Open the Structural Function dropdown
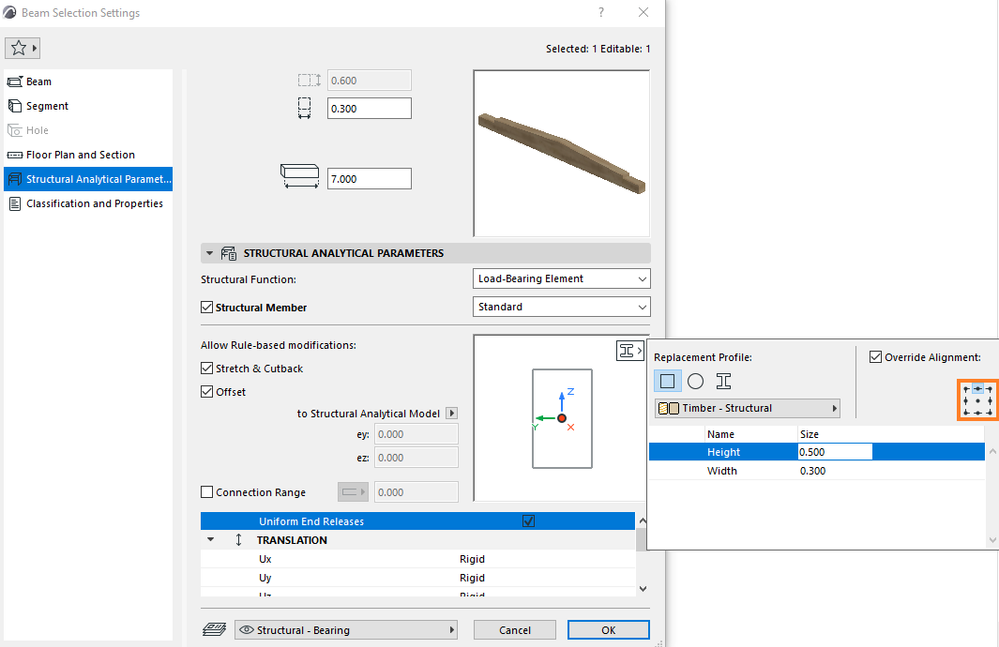The height and width of the screenshot is (647, 999). coord(561,279)
